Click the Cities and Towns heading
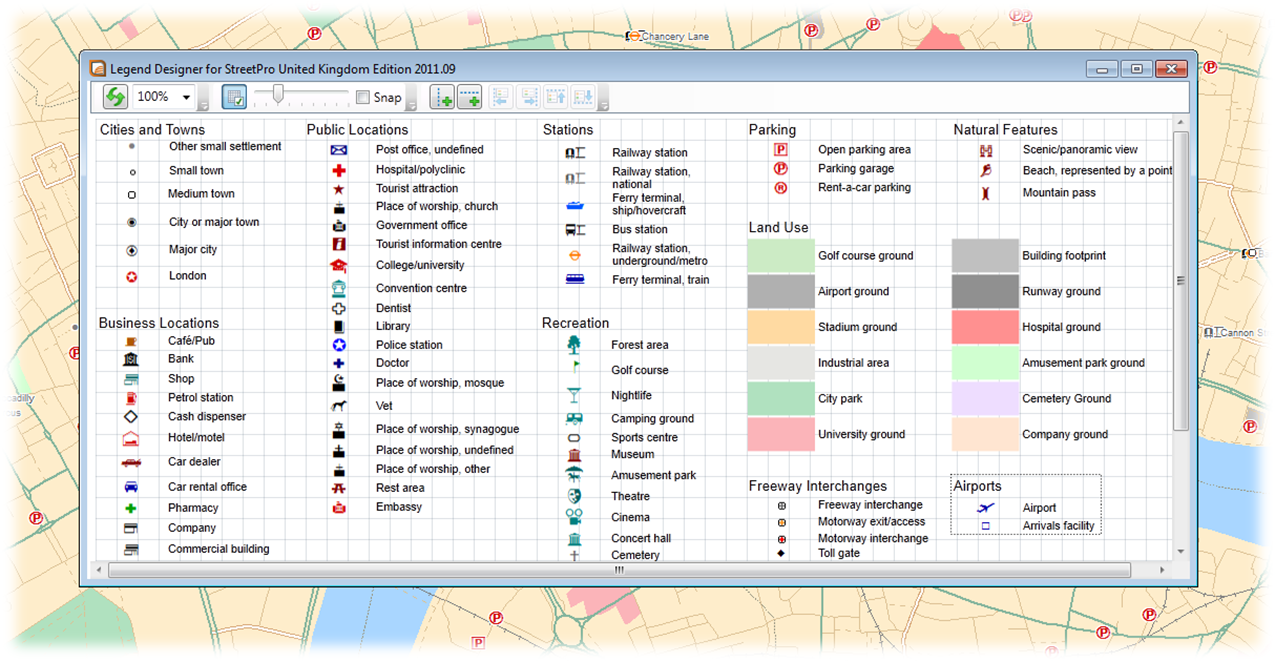Screen dimensions: 1276x663 152,130
